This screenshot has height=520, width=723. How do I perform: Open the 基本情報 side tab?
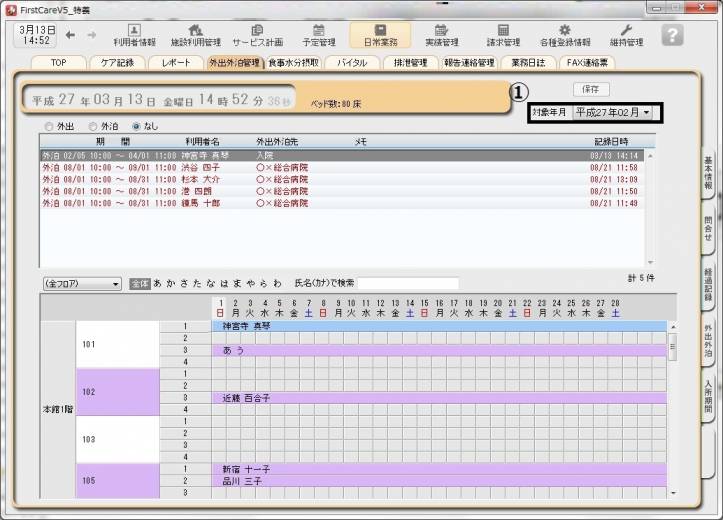click(x=708, y=175)
